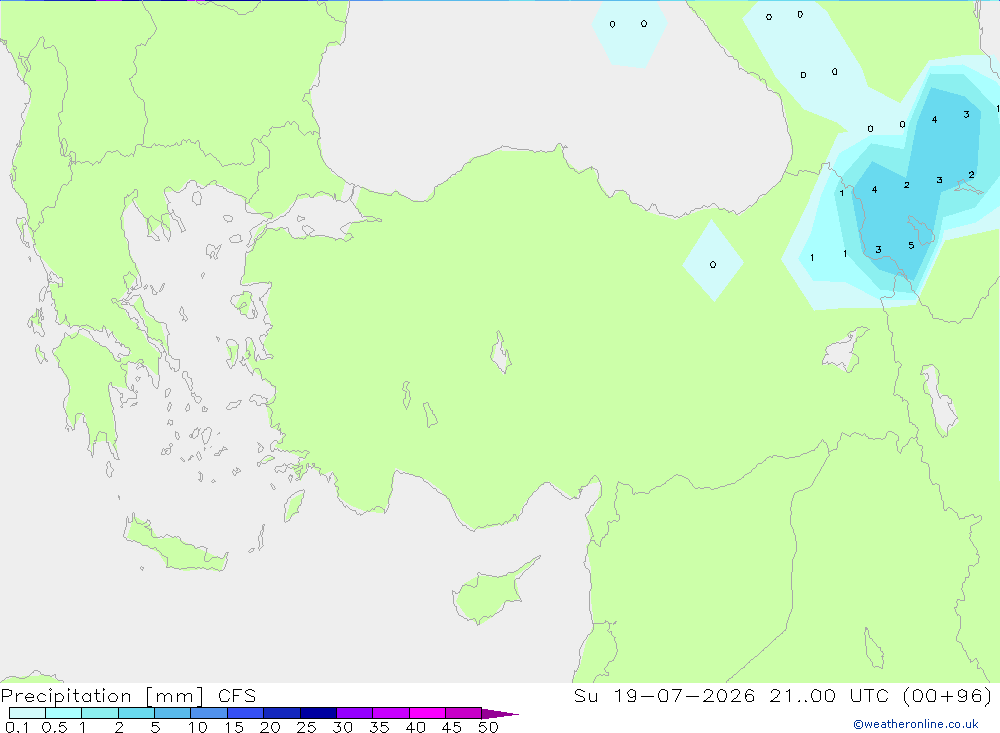Screen dimensions: 1000x733
Task: Click the isolated '0' value inside the diamond contour
Action: tap(713, 265)
